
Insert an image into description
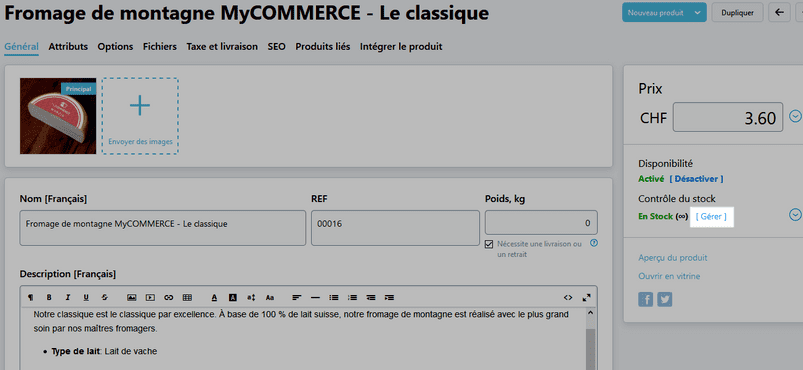click(132, 297)
